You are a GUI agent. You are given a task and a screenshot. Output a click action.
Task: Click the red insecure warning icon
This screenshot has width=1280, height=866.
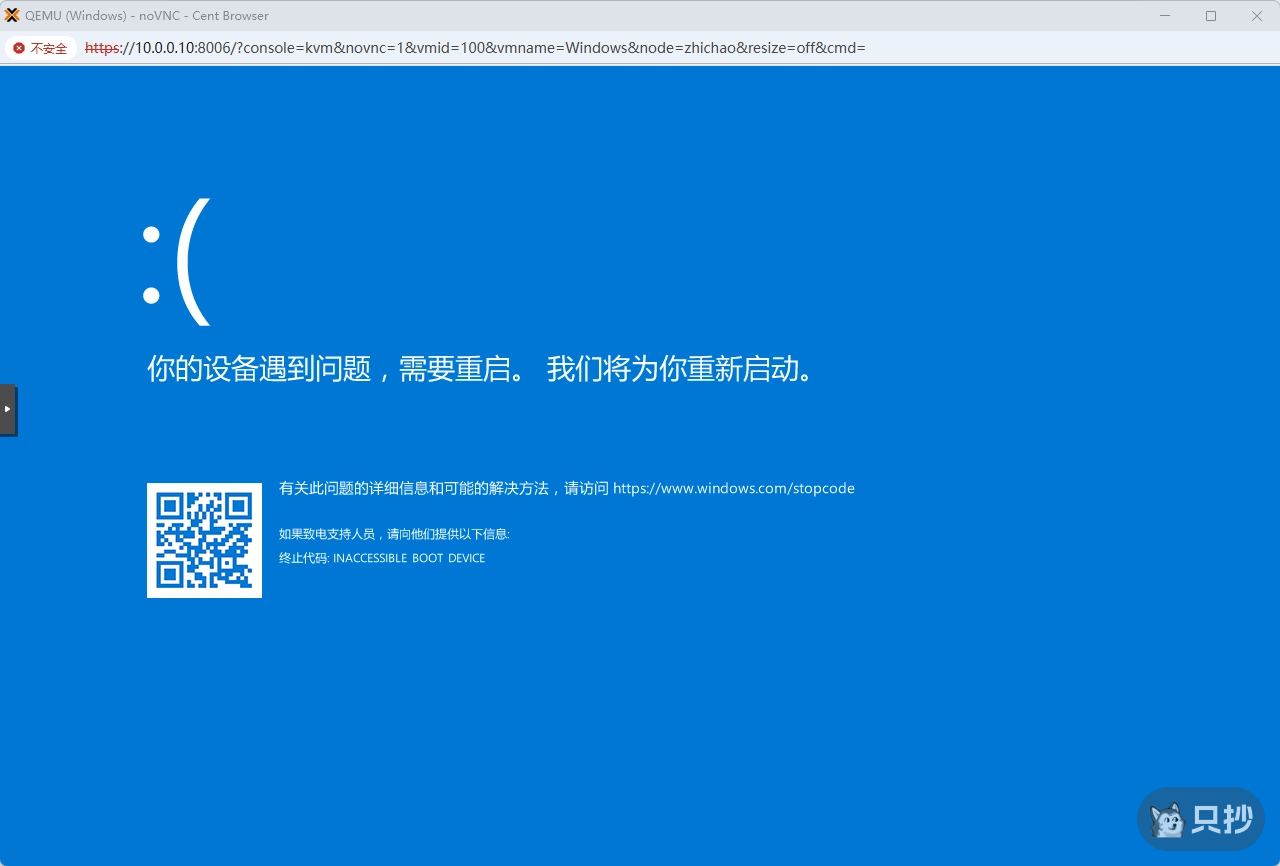click(19, 48)
